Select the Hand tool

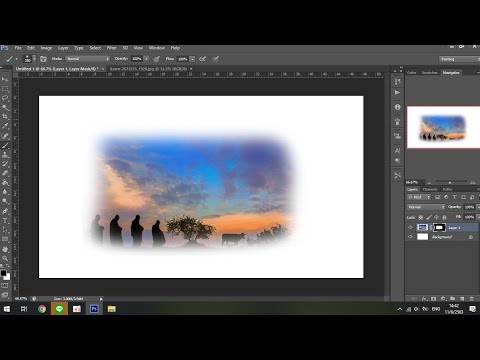coord(5,249)
